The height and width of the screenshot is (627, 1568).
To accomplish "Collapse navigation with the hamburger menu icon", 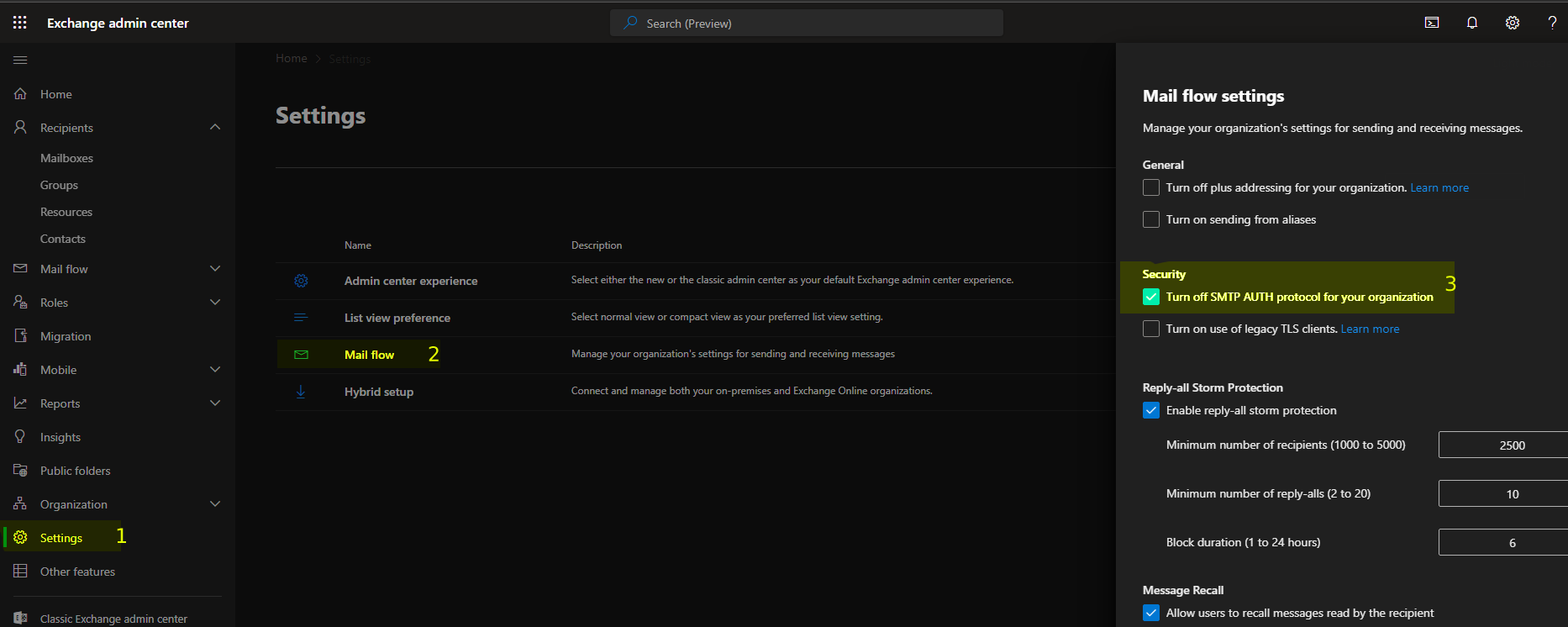I will (20, 60).
